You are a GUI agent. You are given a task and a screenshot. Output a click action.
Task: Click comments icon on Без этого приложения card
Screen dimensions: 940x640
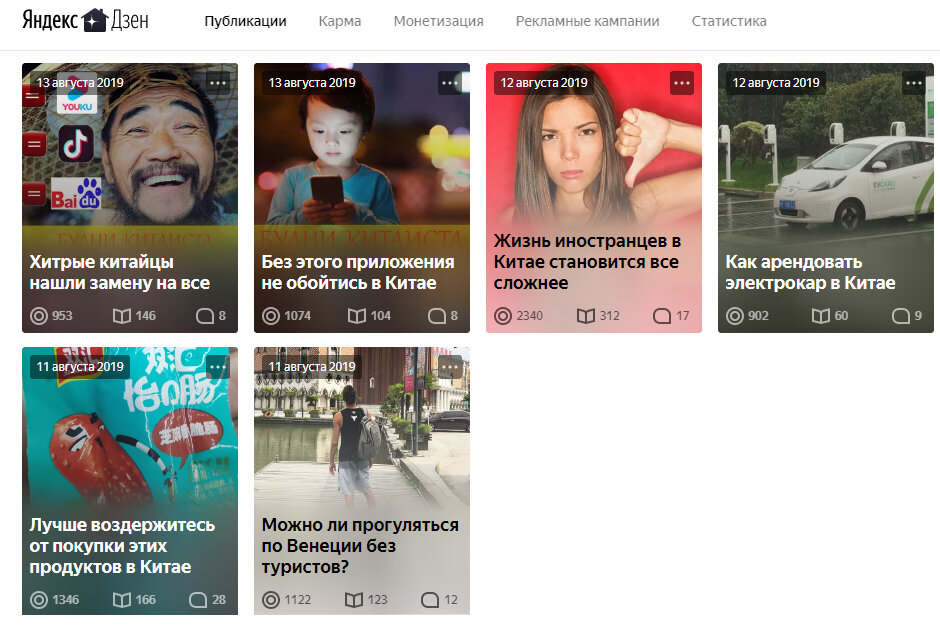coord(437,316)
